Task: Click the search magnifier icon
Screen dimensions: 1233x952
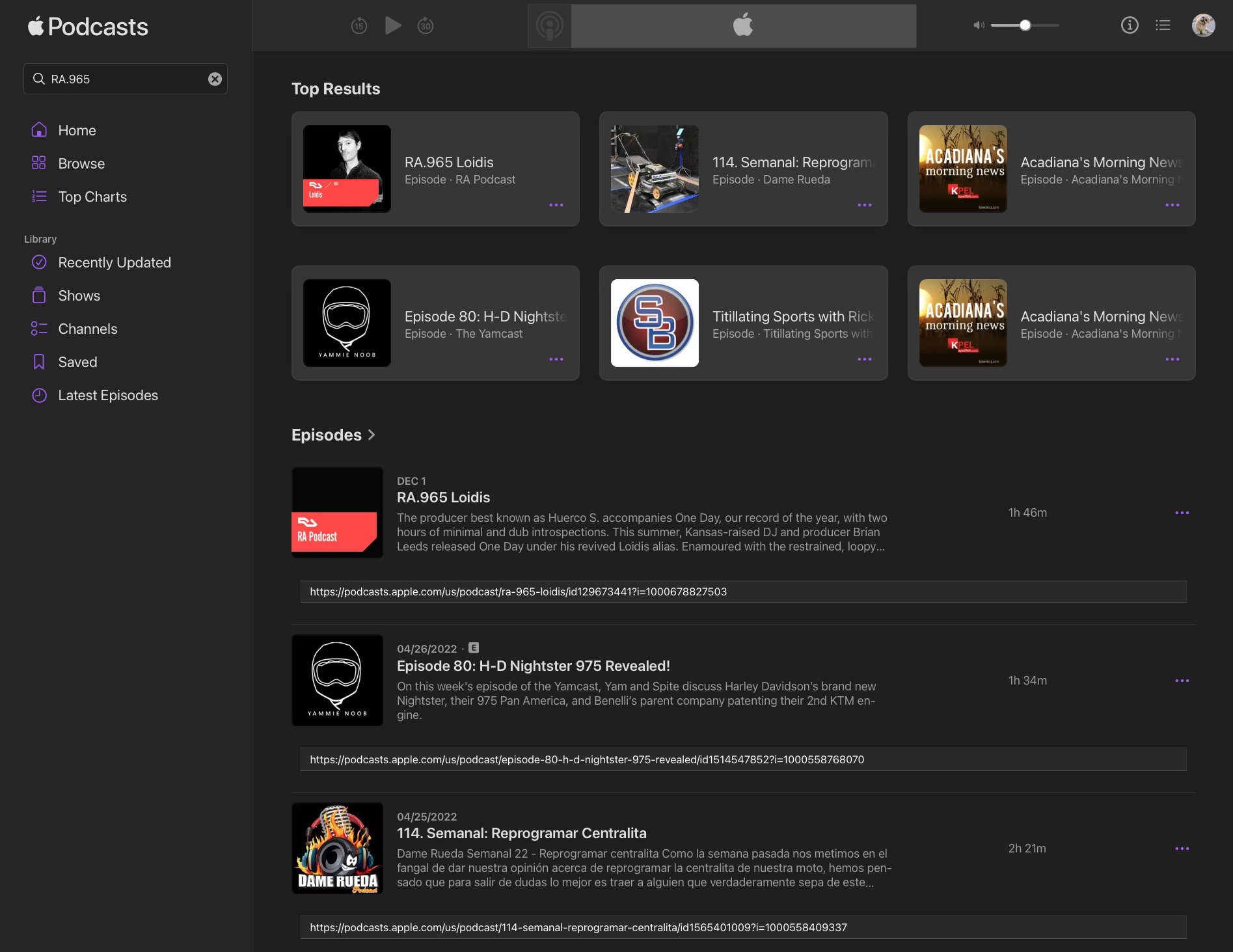Action: 39,79
